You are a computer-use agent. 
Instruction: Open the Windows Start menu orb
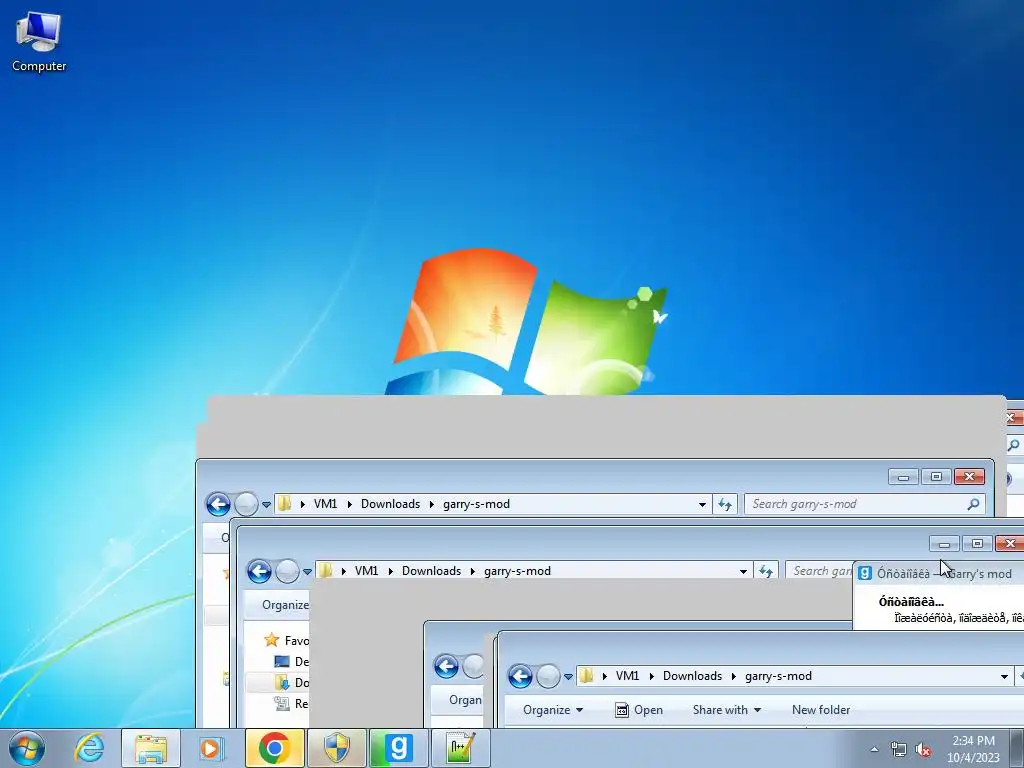click(27, 748)
